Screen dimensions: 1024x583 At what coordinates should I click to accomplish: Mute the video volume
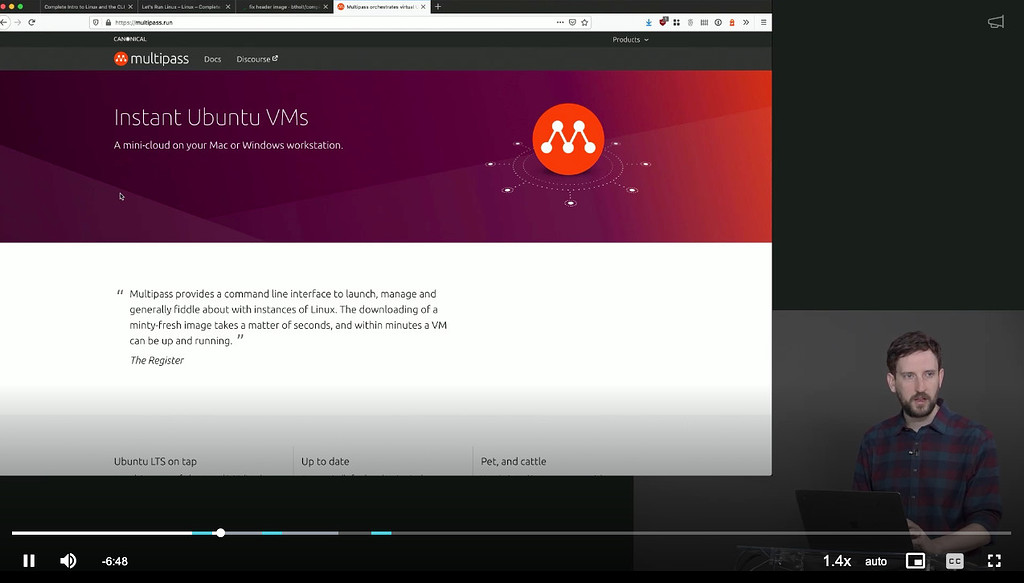tap(67, 560)
